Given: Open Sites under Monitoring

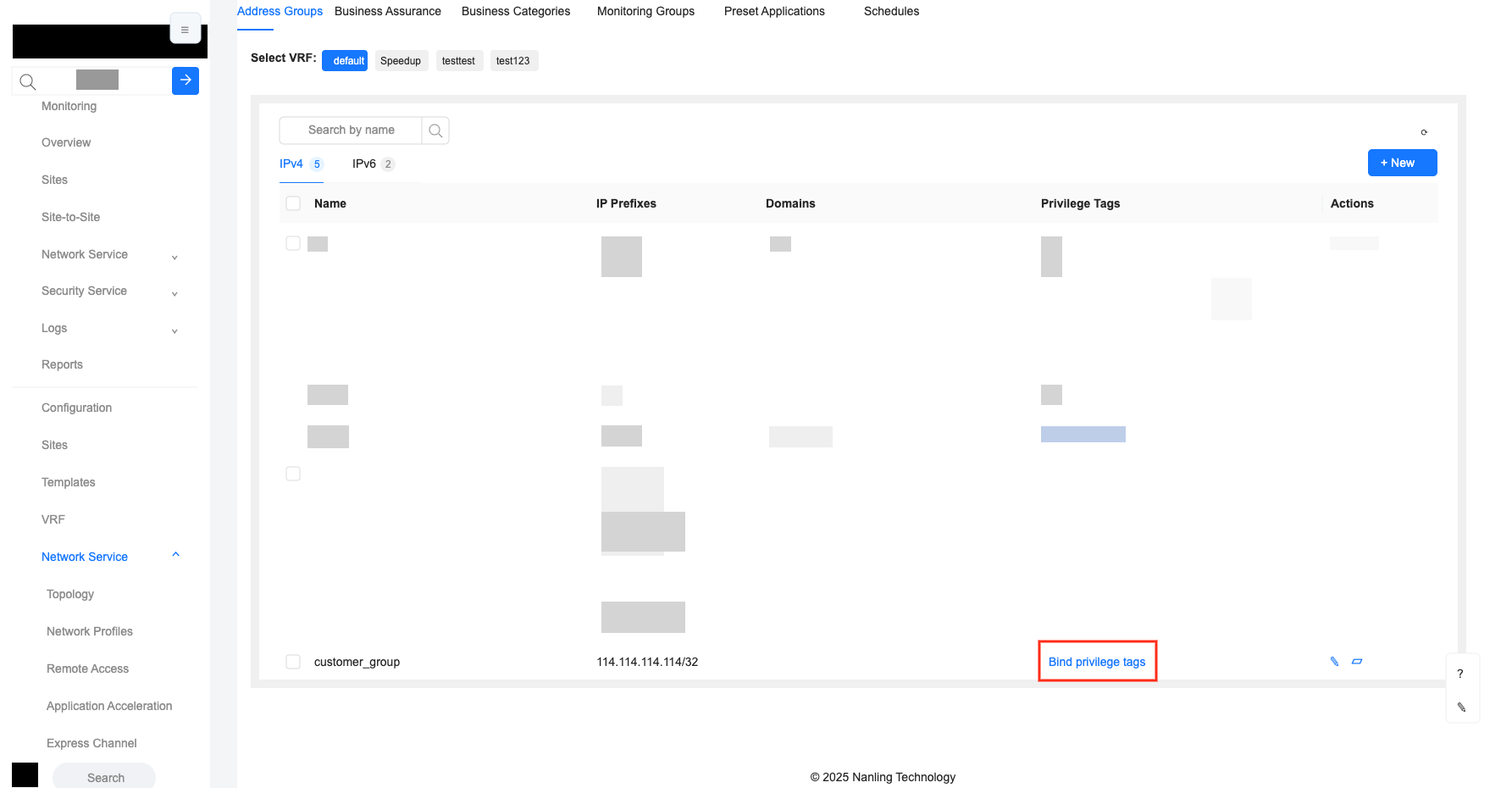Looking at the screenshot, I should 54,180.
